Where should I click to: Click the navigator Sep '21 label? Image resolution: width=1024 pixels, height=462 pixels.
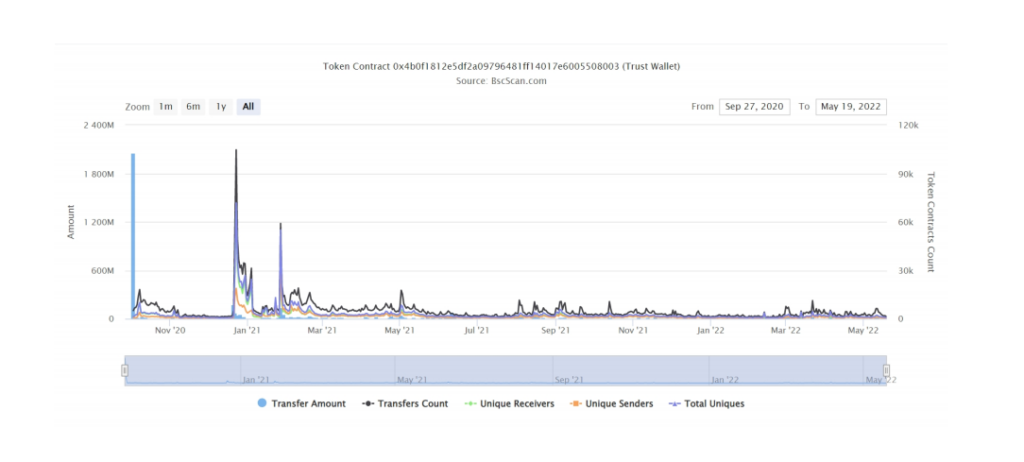569,380
